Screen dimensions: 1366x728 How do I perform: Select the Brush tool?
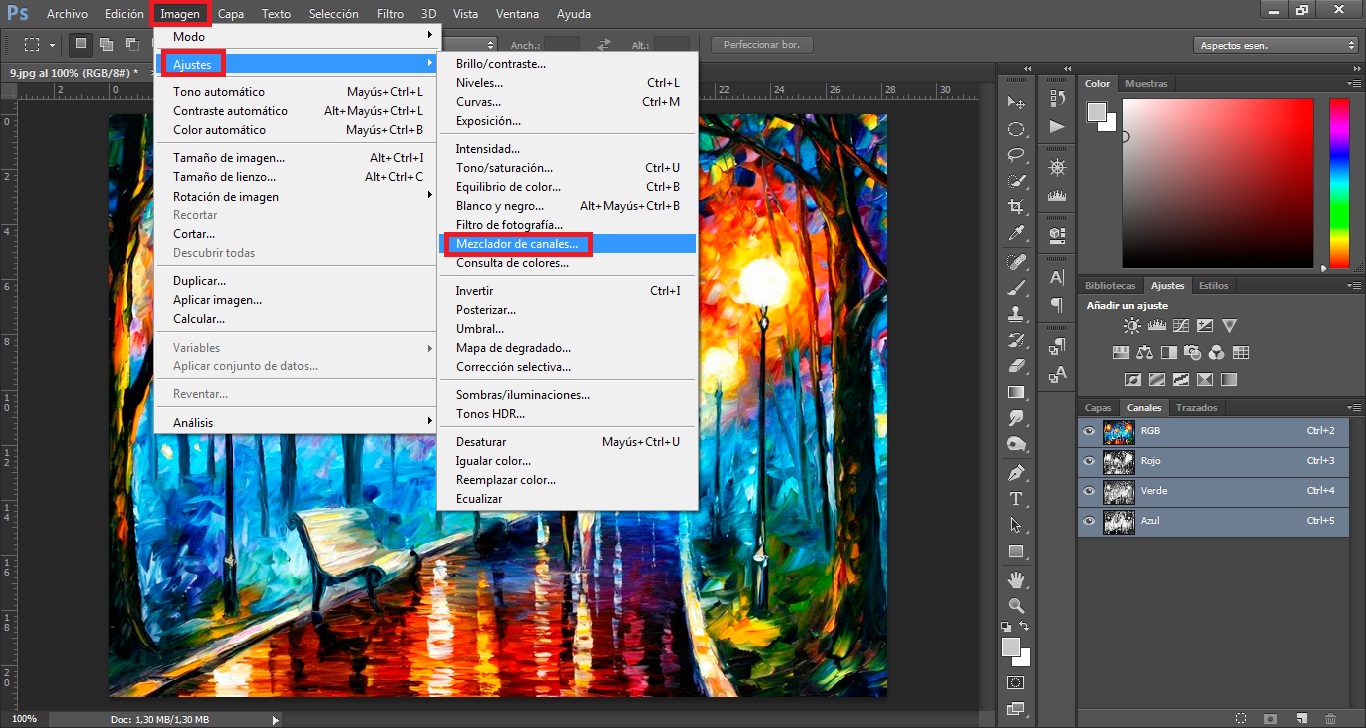[x=1016, y=288]
